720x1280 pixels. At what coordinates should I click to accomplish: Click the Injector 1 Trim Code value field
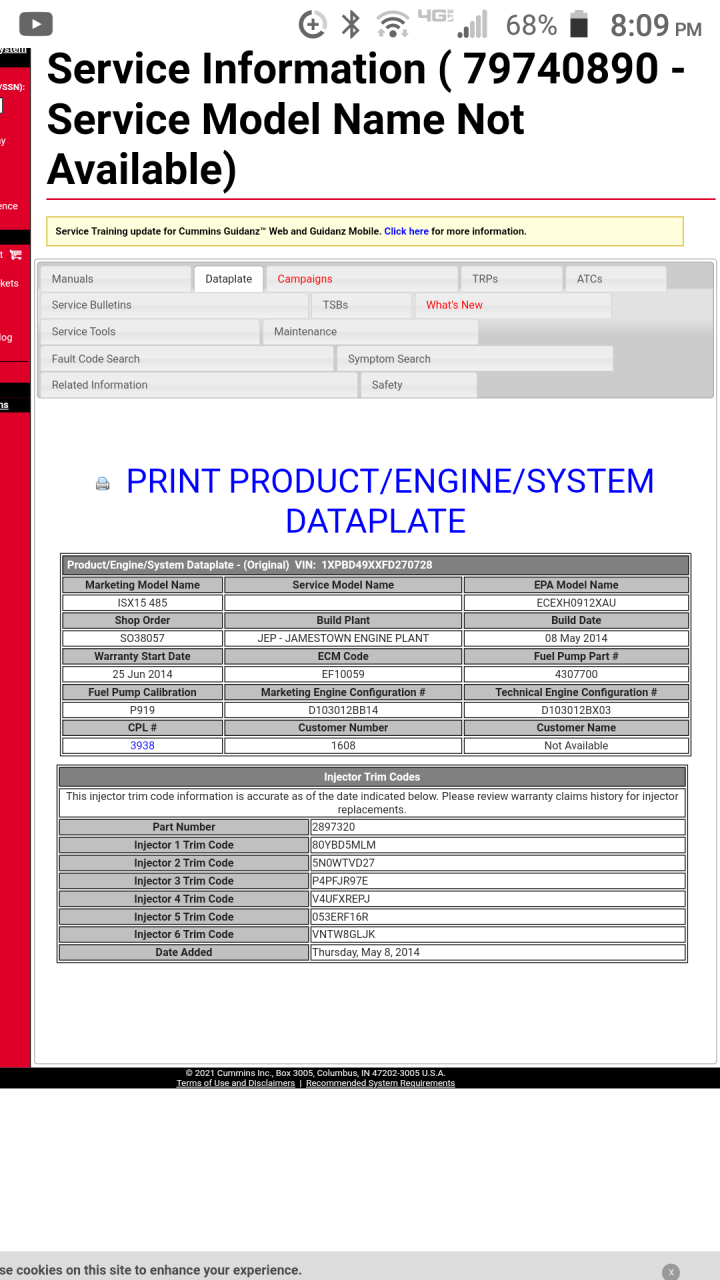tap(497, 845)
